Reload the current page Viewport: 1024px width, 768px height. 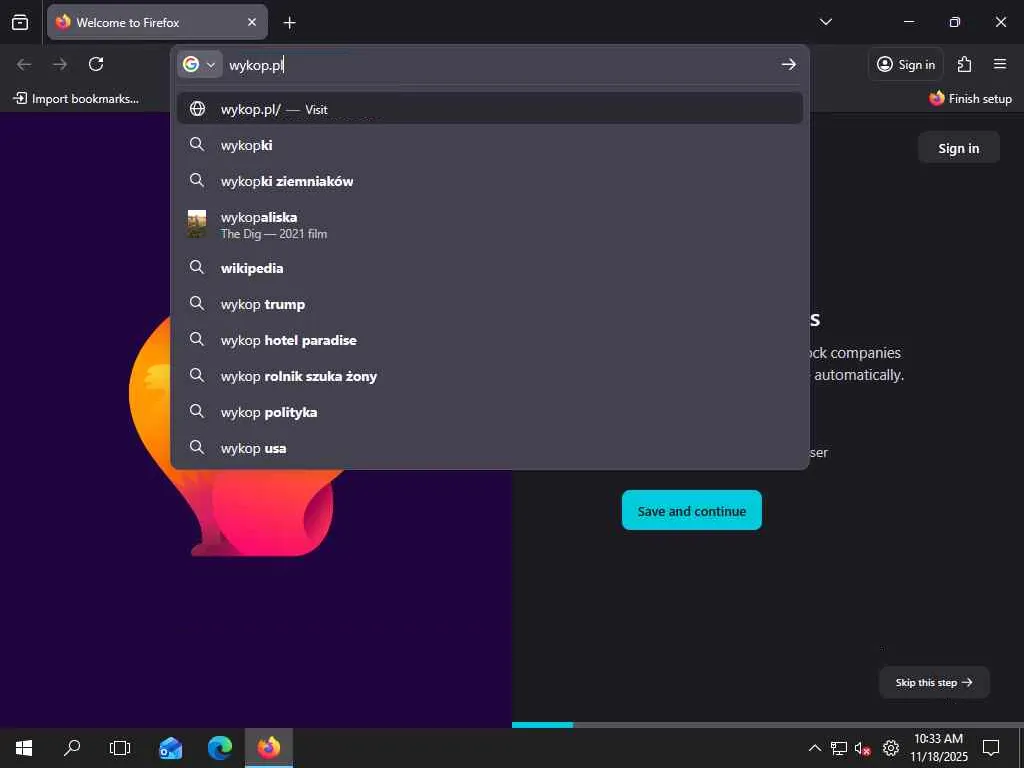(96, 64)
